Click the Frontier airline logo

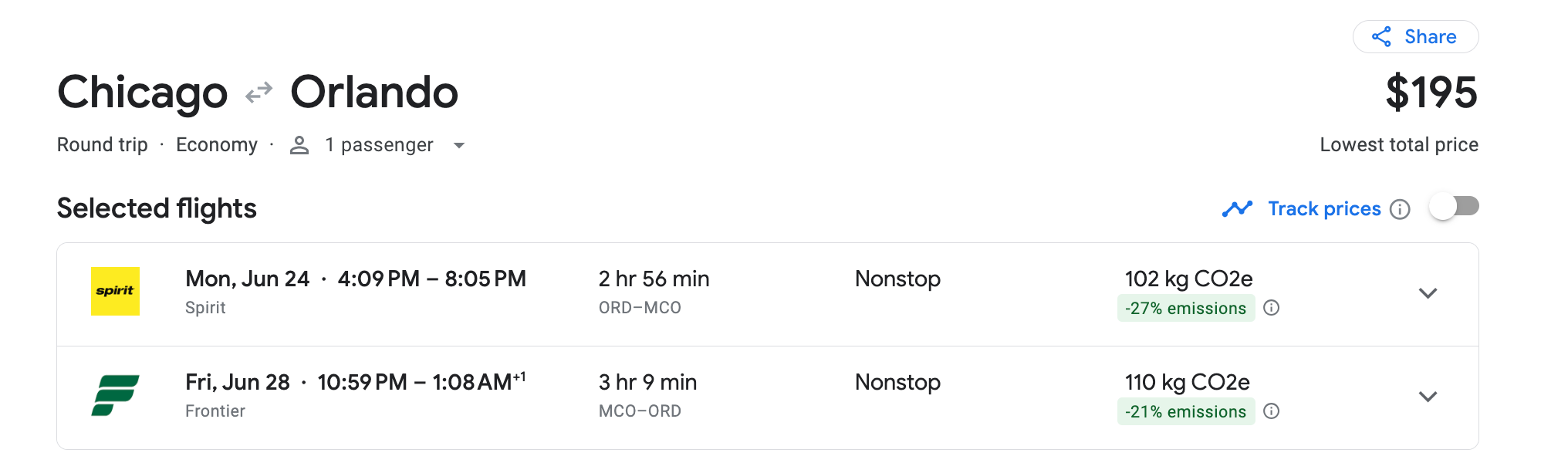pyautogui.click(x=116, y=395)
